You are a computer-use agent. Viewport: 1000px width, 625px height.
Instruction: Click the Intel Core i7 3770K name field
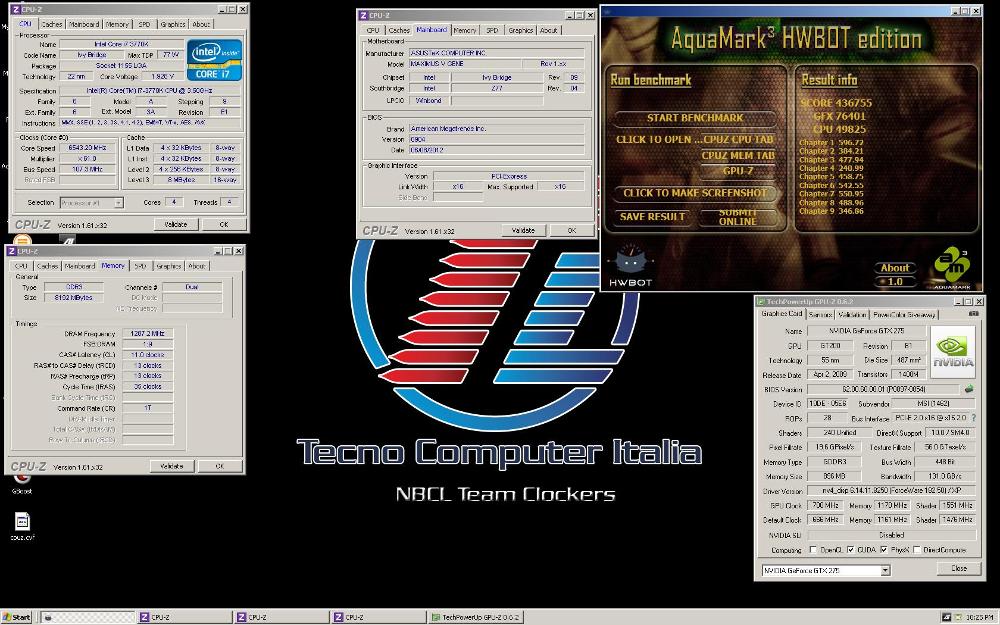(x=121, y=44)
